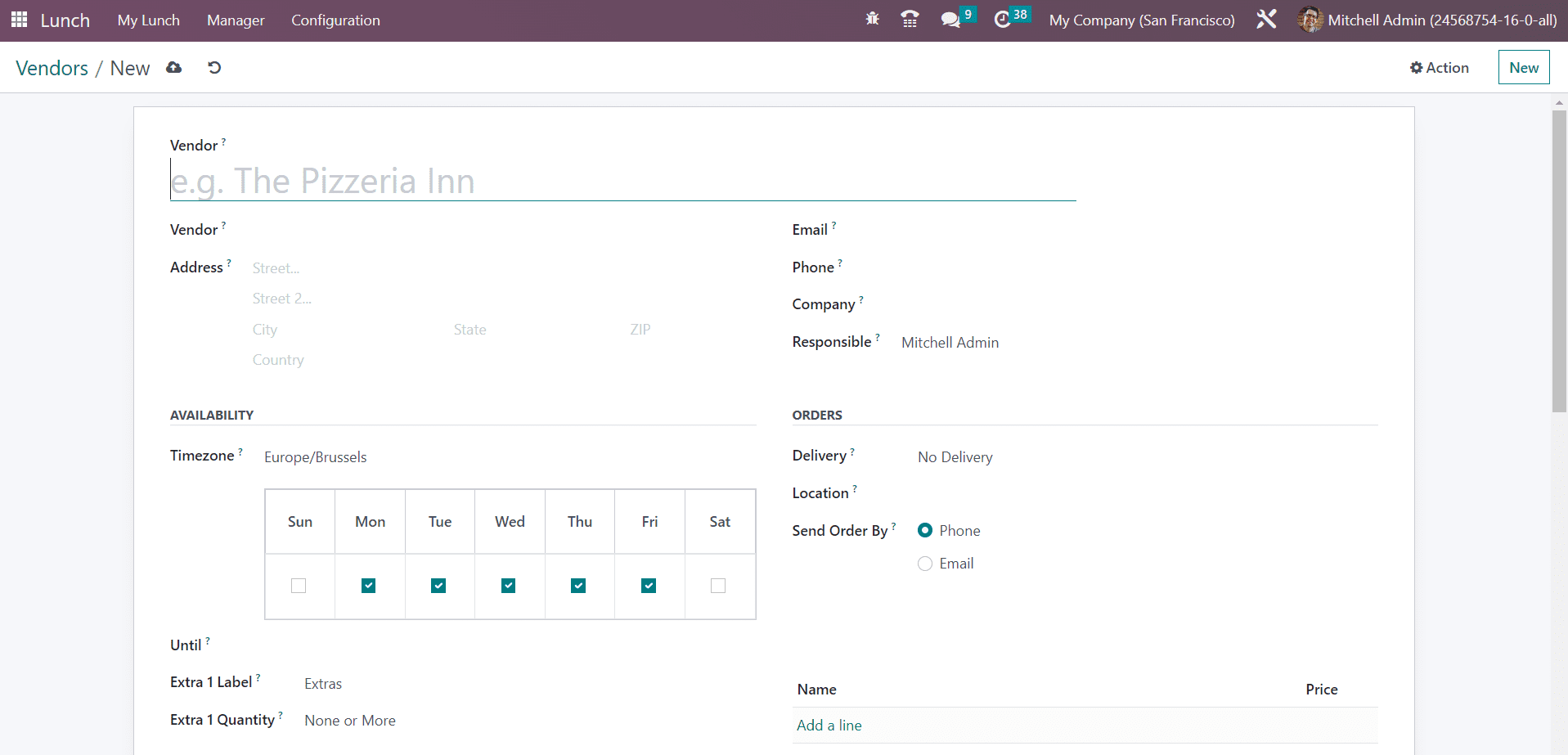Uncheck the Wed availability checkbox
This screenshot has height=755, width=1568.
point(509,586)
